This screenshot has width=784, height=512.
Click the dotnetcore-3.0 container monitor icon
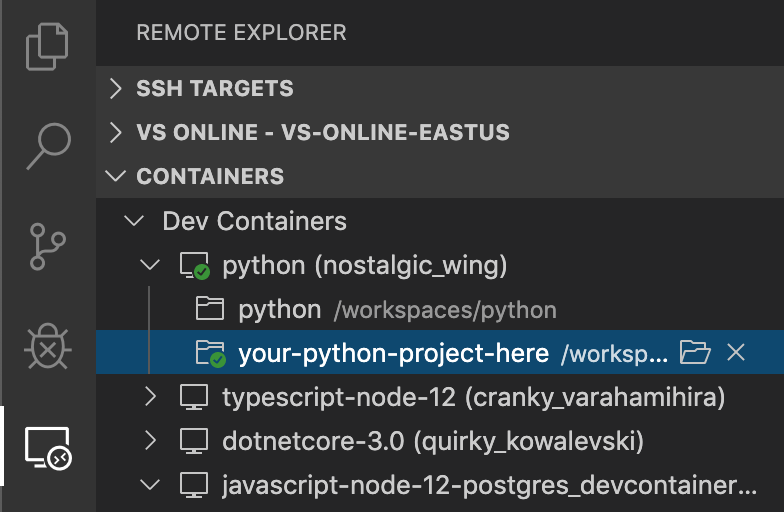194,441
